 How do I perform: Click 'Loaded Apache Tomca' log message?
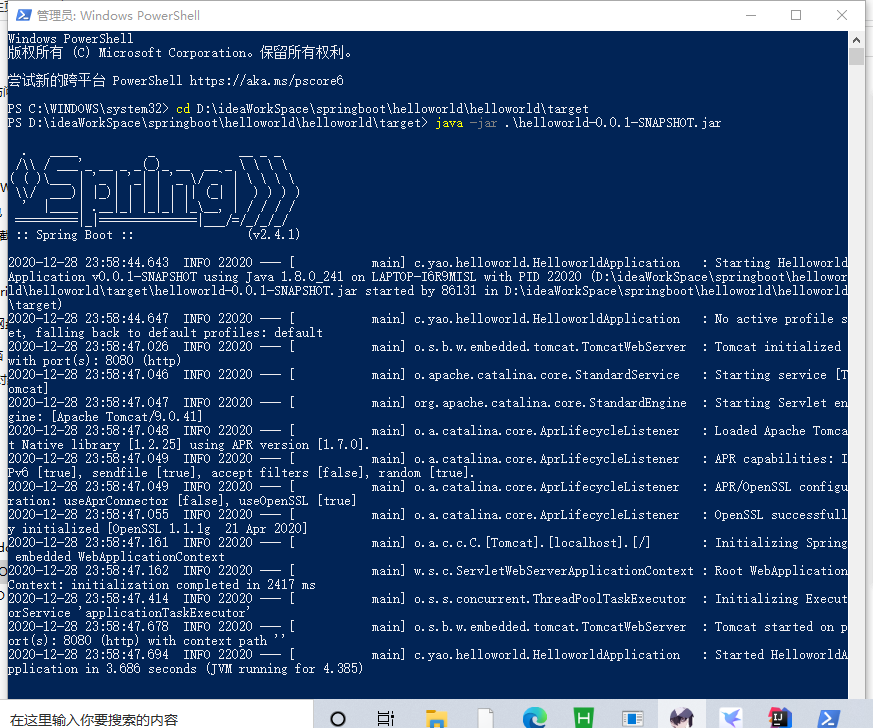coord(781,431)
